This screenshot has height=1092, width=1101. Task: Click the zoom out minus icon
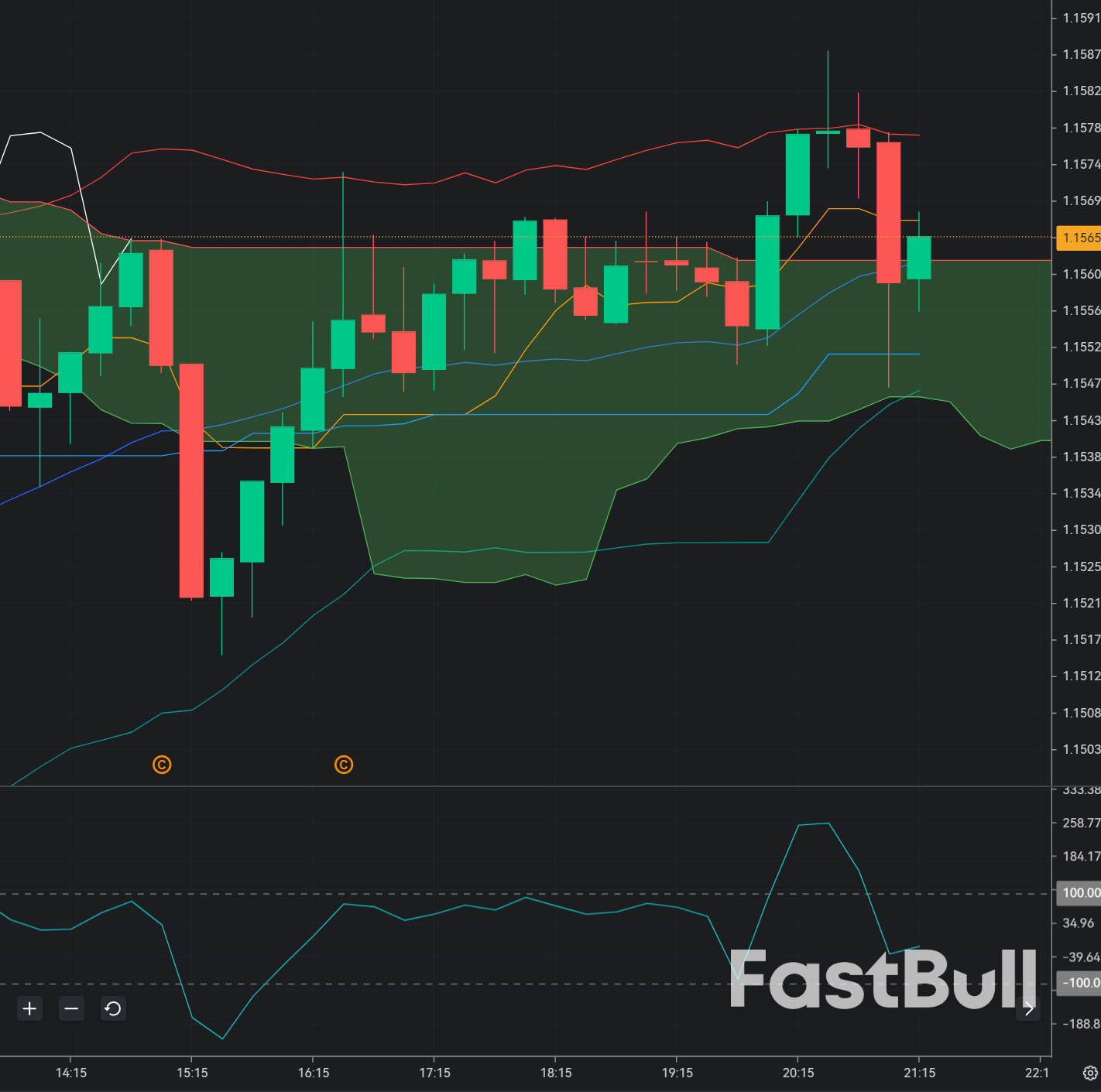pos(71,1008)
